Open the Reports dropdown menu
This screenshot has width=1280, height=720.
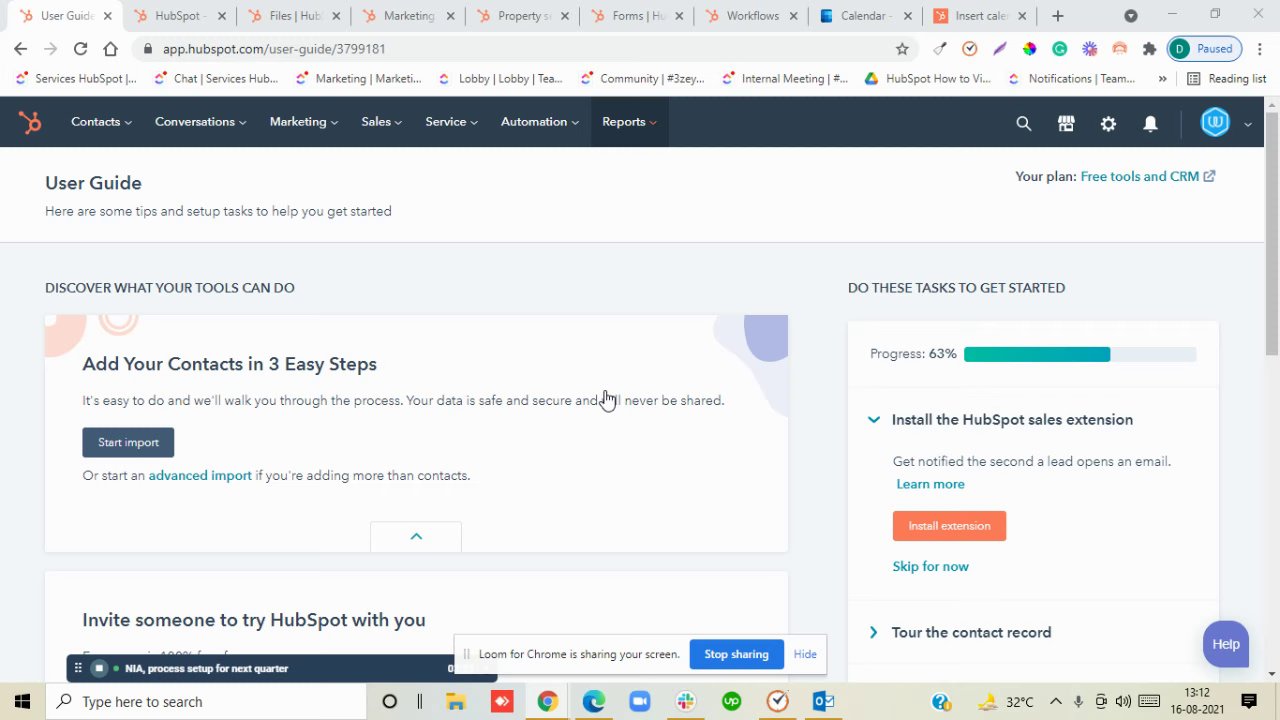(629, 122)
